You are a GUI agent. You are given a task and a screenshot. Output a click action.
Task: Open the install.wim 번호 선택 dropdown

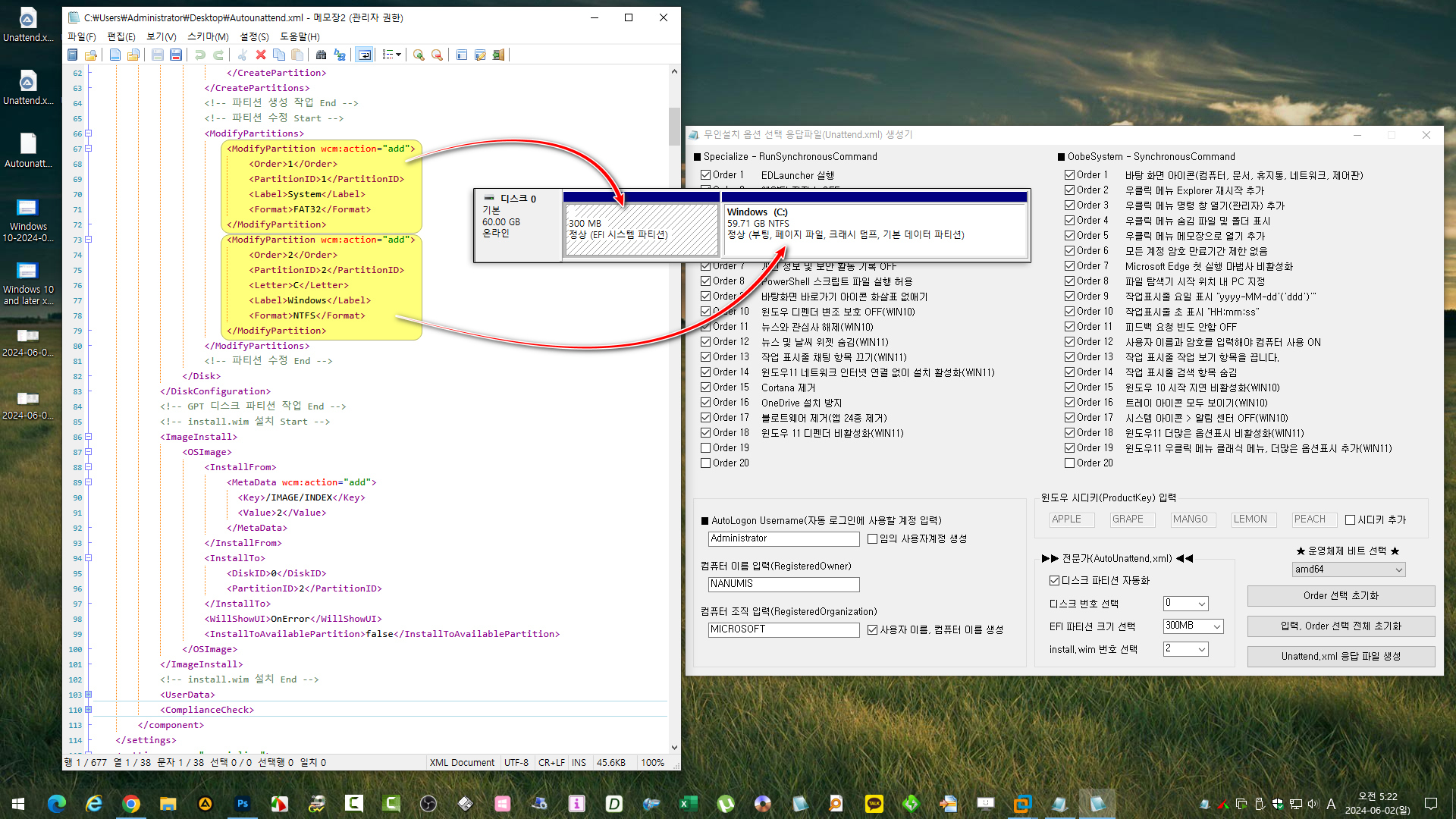[1186, 649]
